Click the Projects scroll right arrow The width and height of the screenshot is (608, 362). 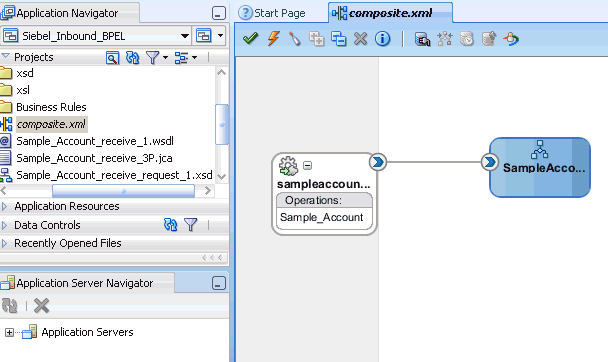pos(208,191)
